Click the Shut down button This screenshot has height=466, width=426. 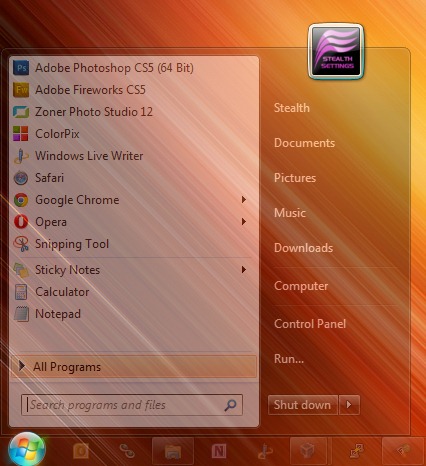[303, 405]
